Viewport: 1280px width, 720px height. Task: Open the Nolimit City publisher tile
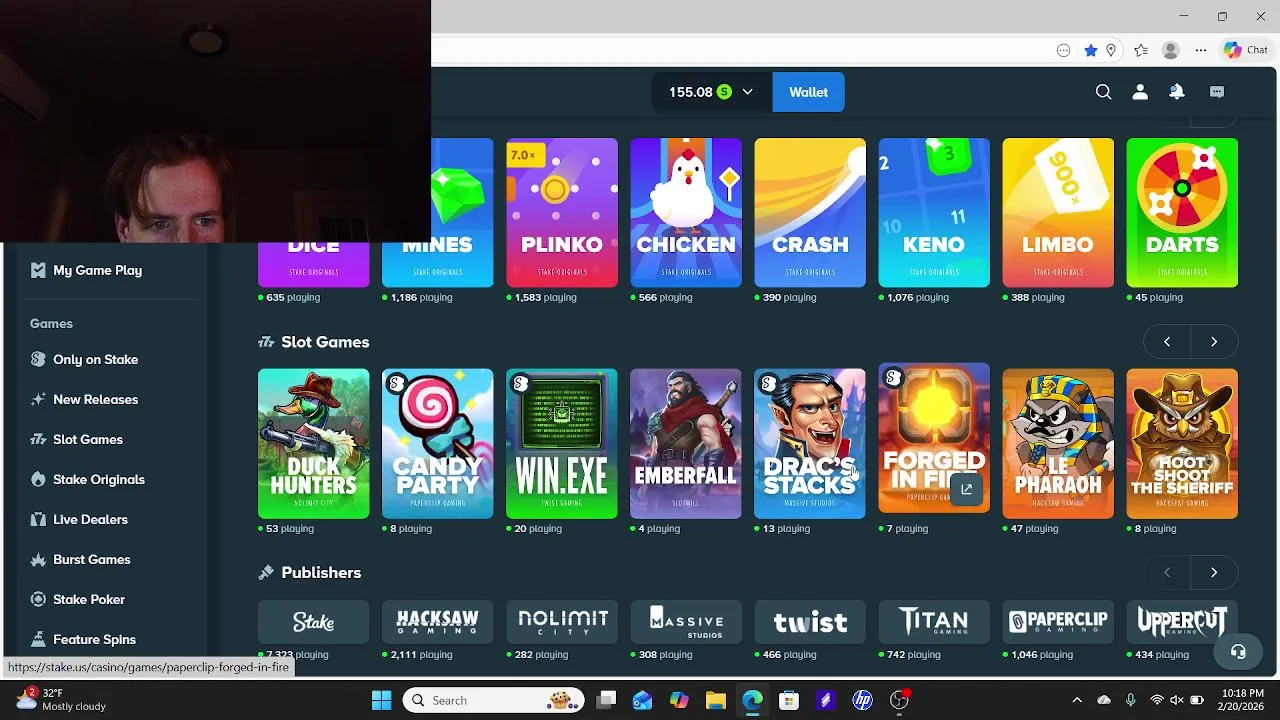tap(562, 622)
